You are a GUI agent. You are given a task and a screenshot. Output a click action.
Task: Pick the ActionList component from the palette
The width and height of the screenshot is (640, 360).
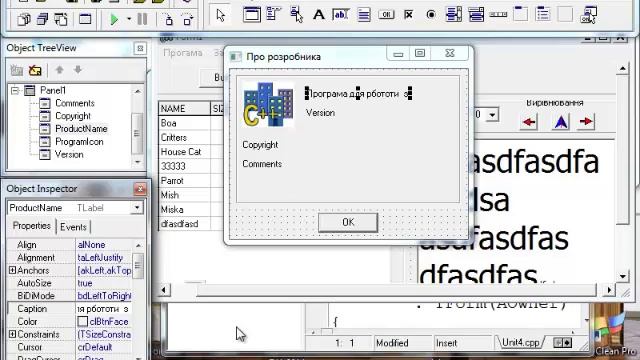click(x=589, y=15)
